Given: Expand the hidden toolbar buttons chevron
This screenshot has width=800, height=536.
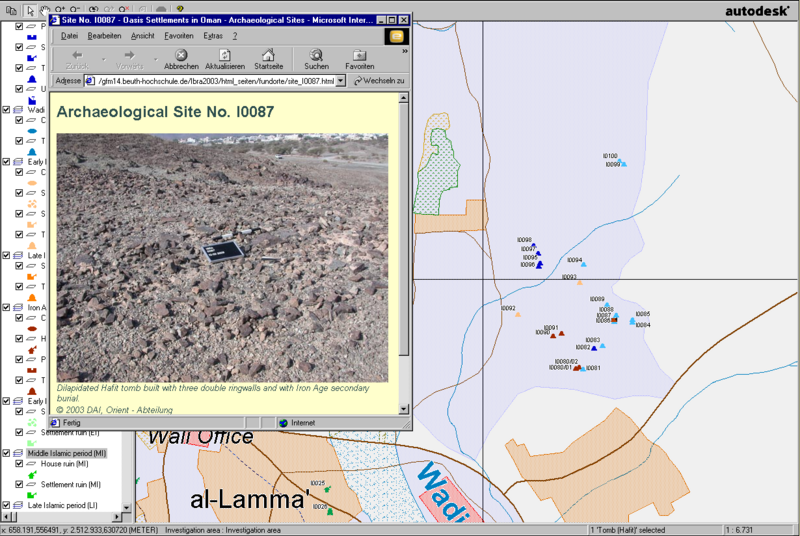Looking at the screenshot, I should point(404,50).
